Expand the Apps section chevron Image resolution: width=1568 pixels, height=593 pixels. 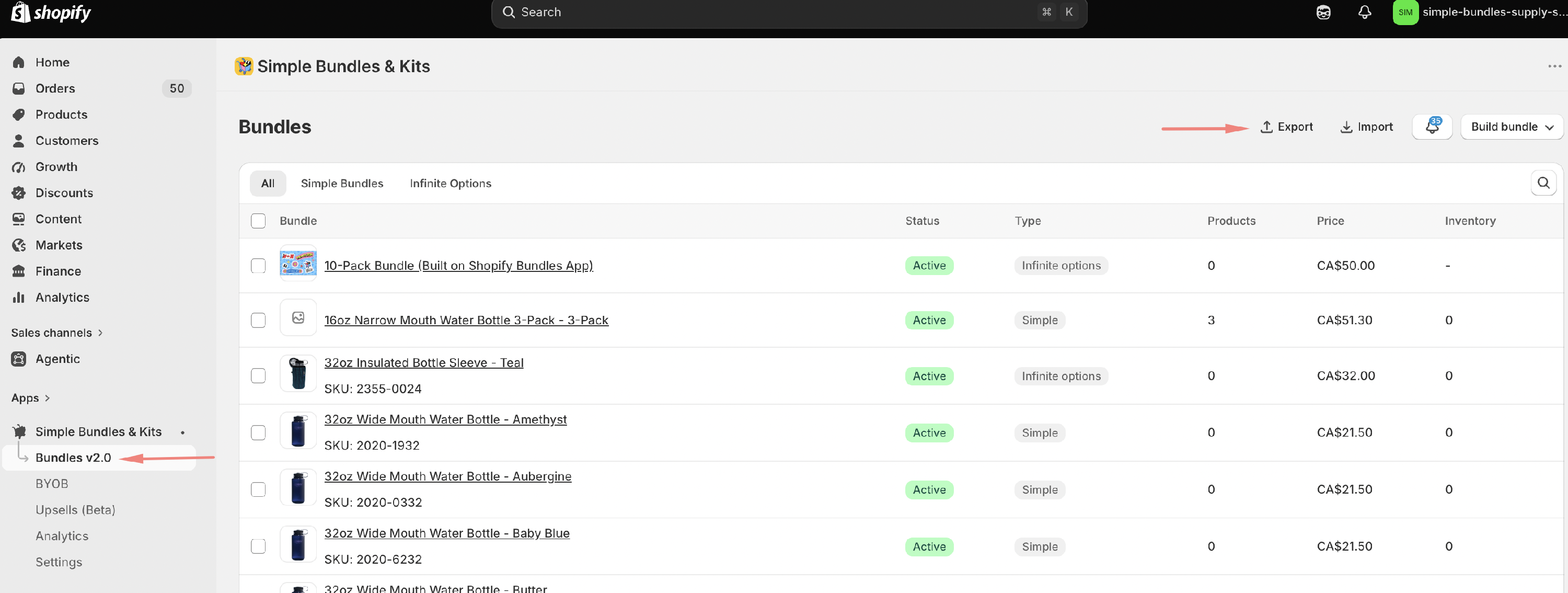(48, 398)
